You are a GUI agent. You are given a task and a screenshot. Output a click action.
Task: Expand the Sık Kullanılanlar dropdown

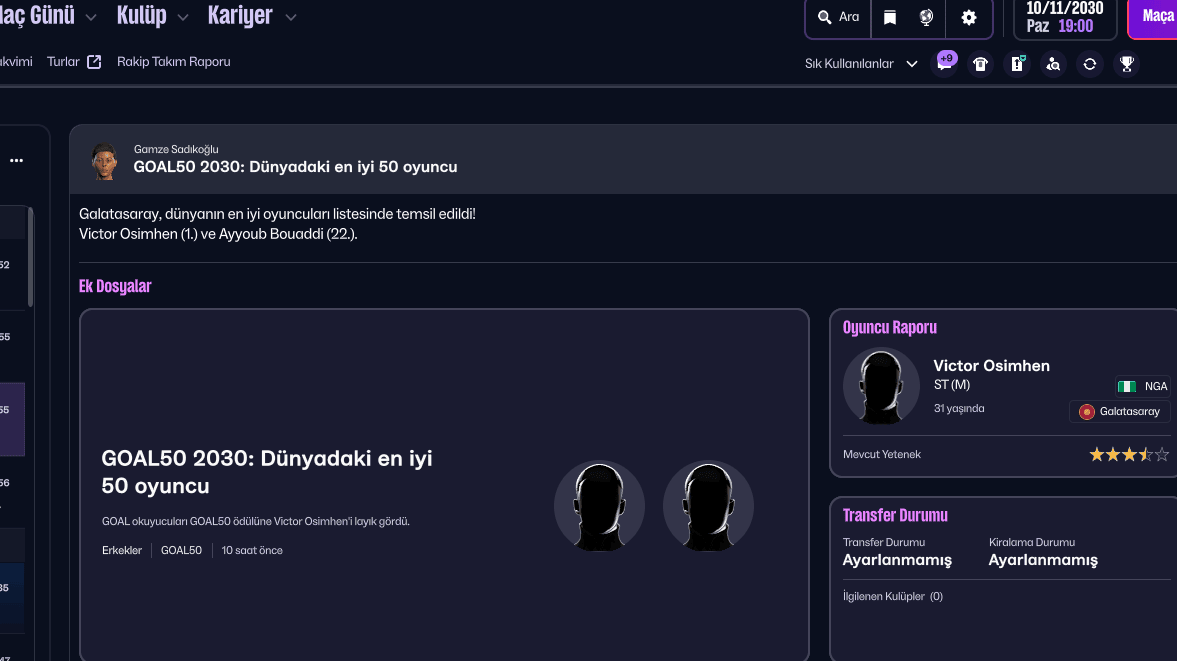pyautogui.click(x=861, y=64)
